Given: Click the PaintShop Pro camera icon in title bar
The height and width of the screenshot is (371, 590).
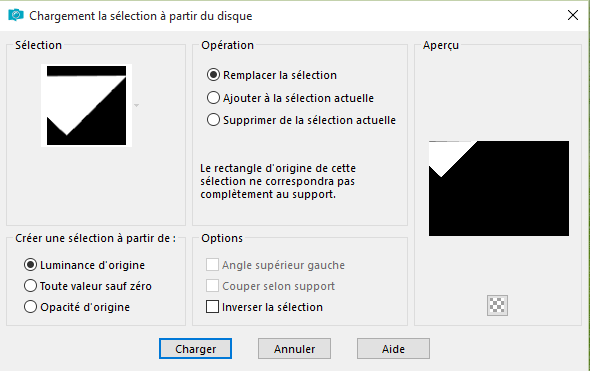Looking at the screenshot, I should [x=16, y=15].
